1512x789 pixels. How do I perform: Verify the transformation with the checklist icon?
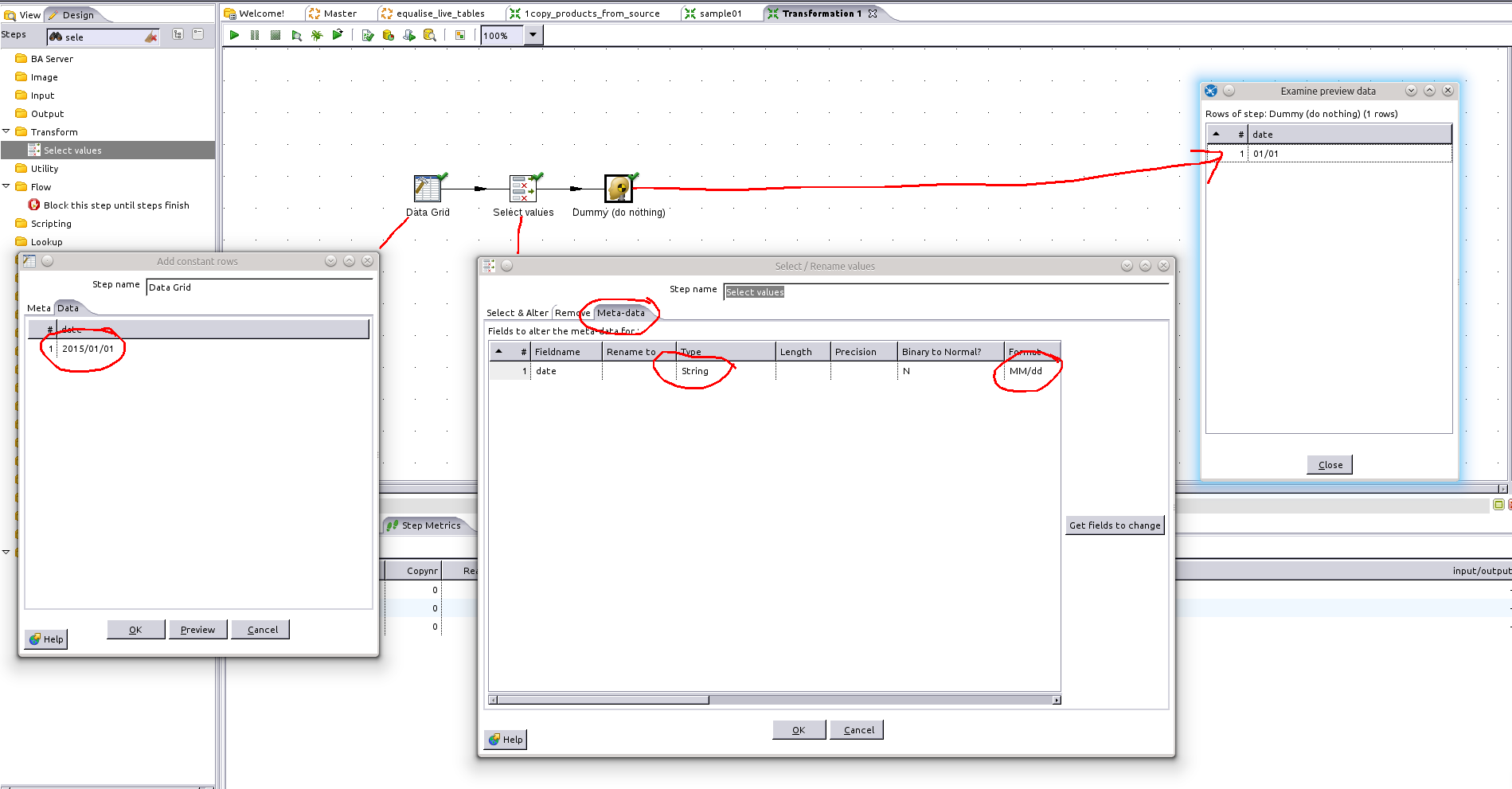coord(368,35)
